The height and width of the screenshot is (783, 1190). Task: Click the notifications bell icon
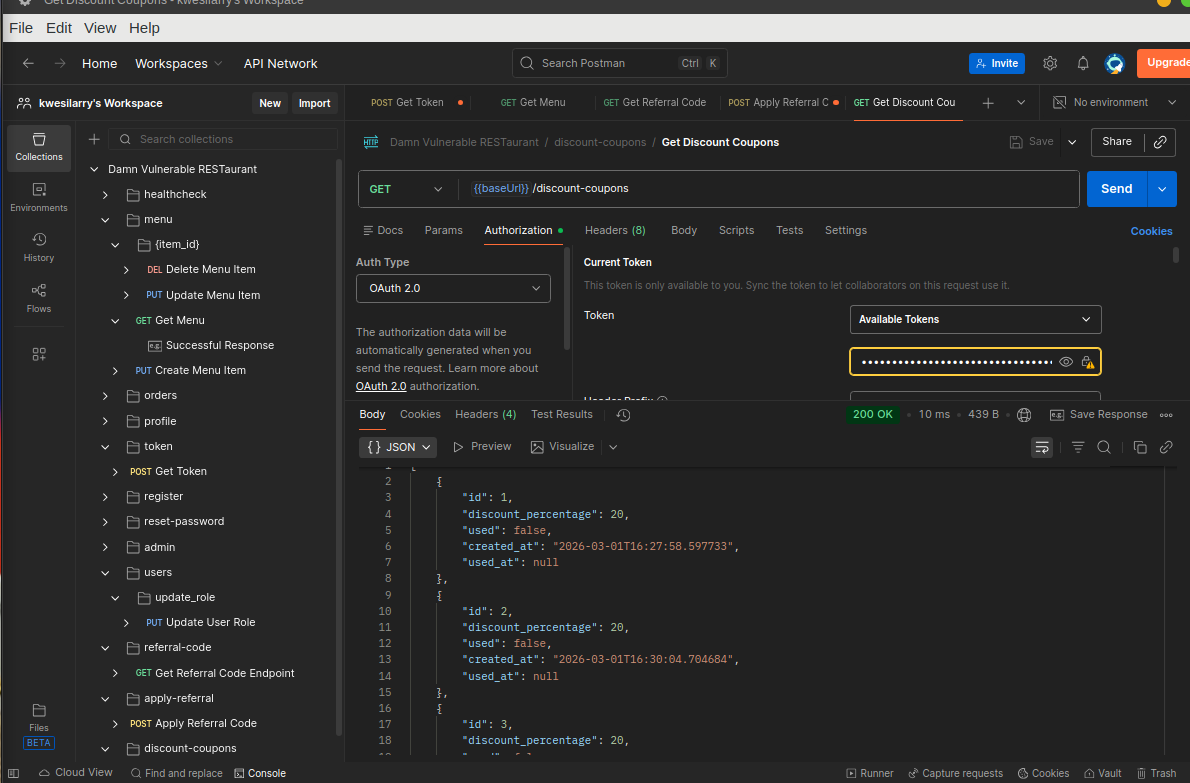(1083, 63)
